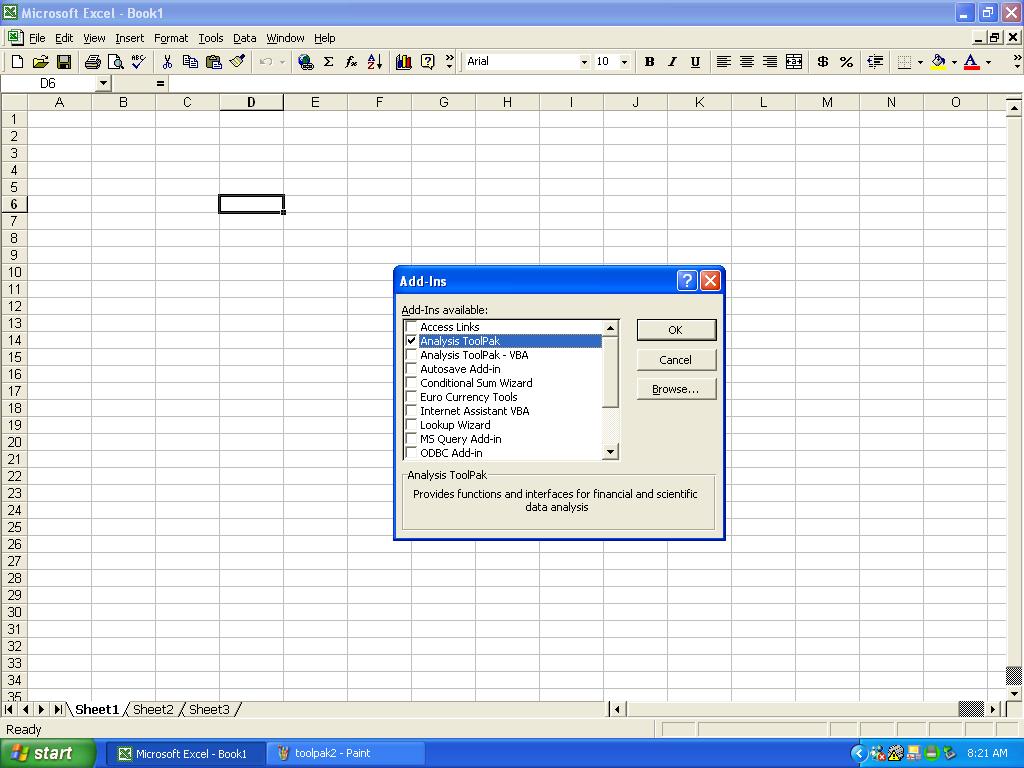Viewport: 1024px width, 768px height.
Task: Enable the Conditional Sum Wizard add-in
Action: [411, 383]
